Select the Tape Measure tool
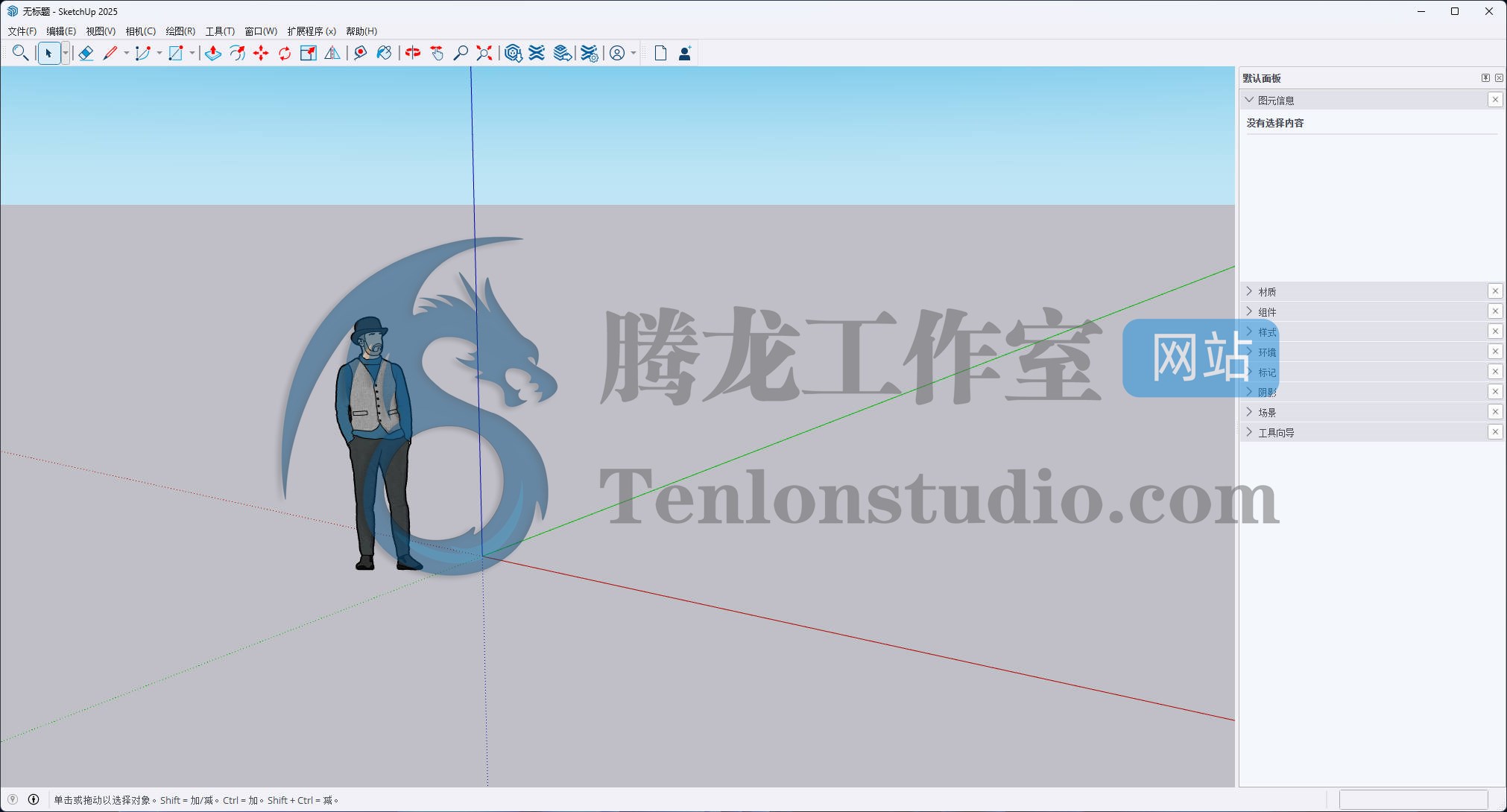Image resolution: width=1507 pixels, height=812 pixels. pos(361,53)
